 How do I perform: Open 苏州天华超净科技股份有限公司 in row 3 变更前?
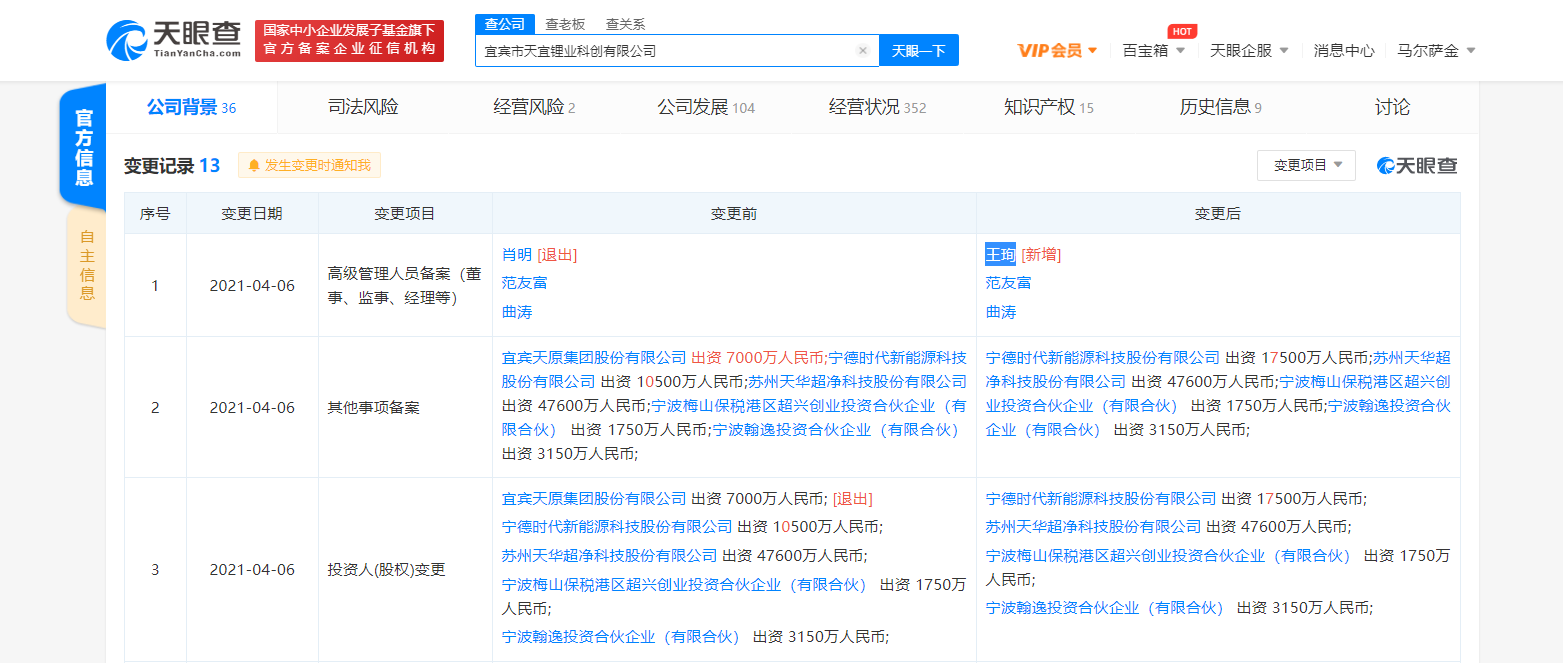click(x=609, y=555)
